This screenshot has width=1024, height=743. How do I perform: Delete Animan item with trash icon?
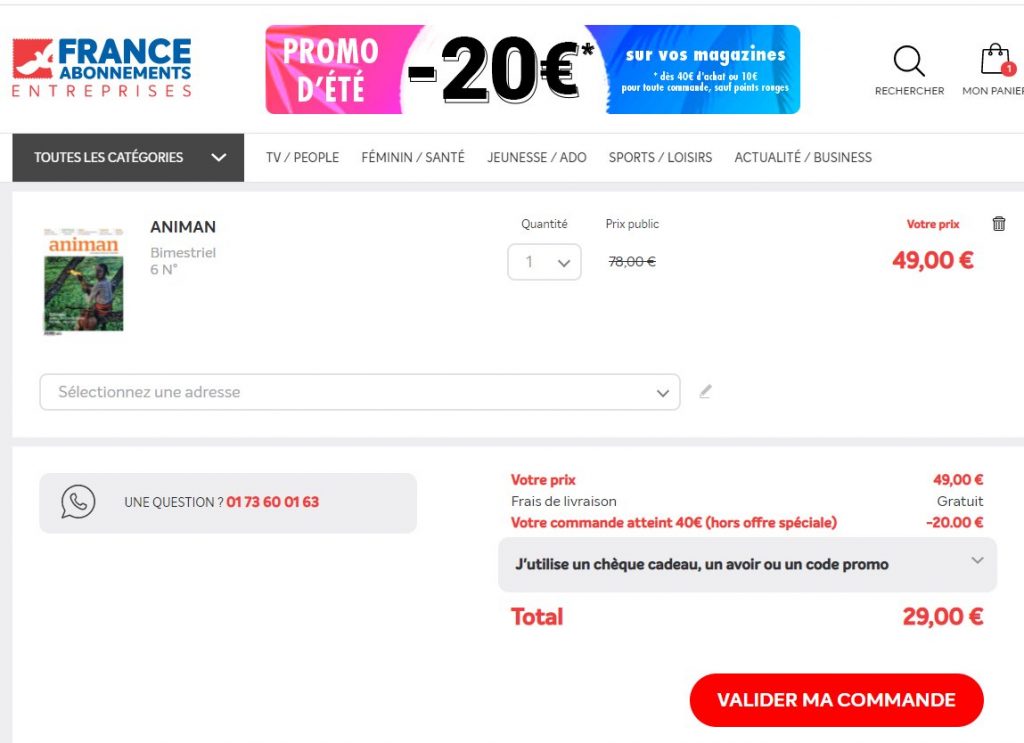tap(998, 224)
